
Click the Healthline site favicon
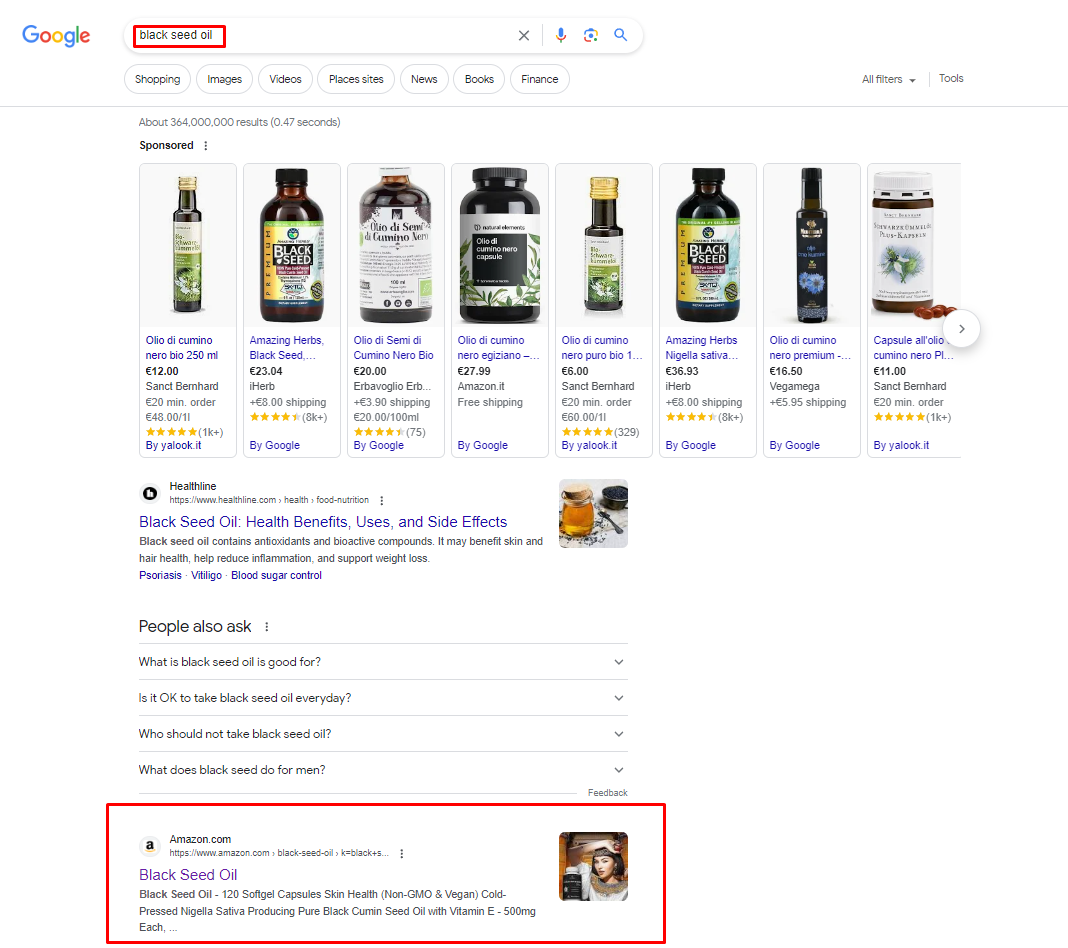(150, 493)
